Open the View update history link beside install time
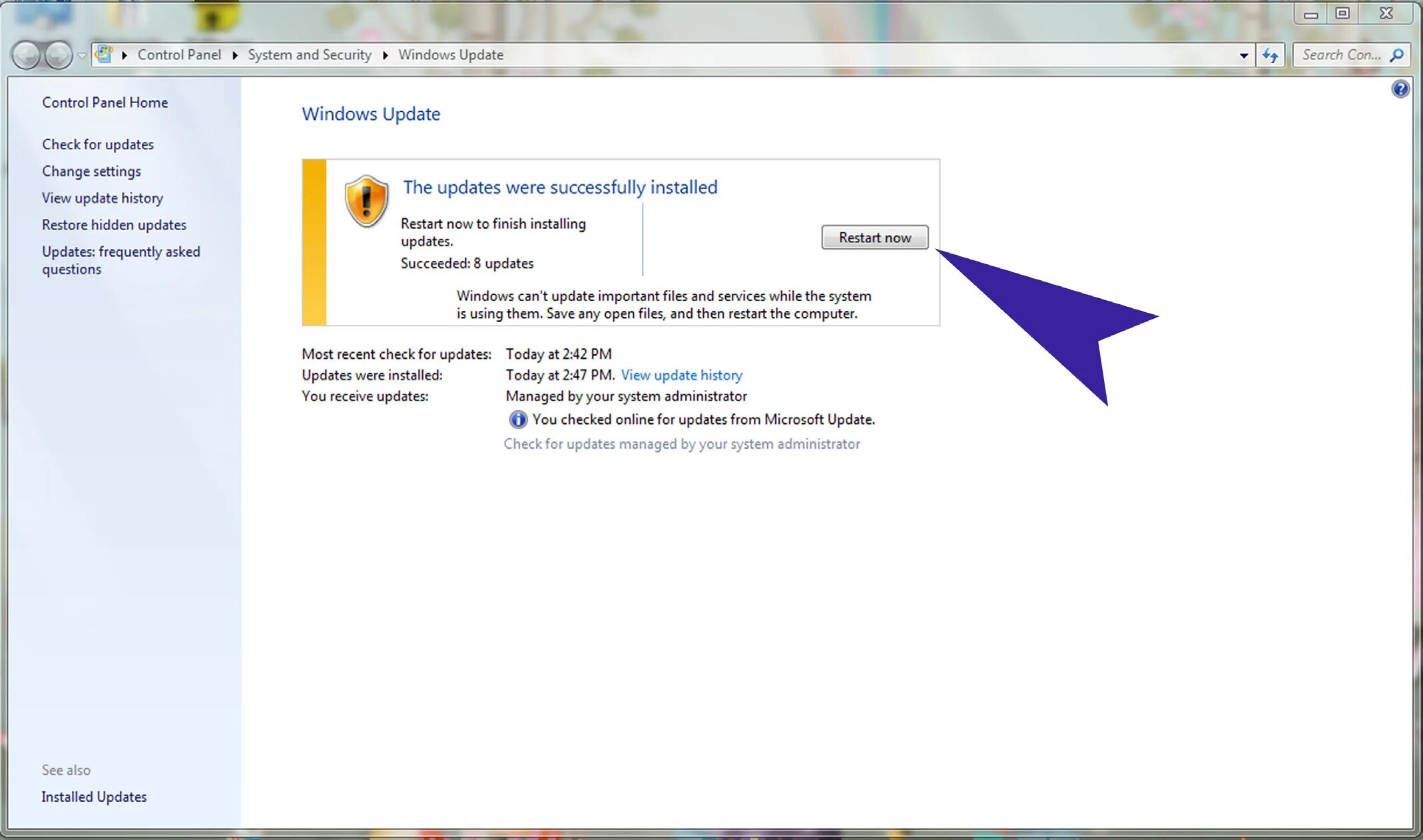This screenshot has height=840, width=1423. (x=681, y=375)
